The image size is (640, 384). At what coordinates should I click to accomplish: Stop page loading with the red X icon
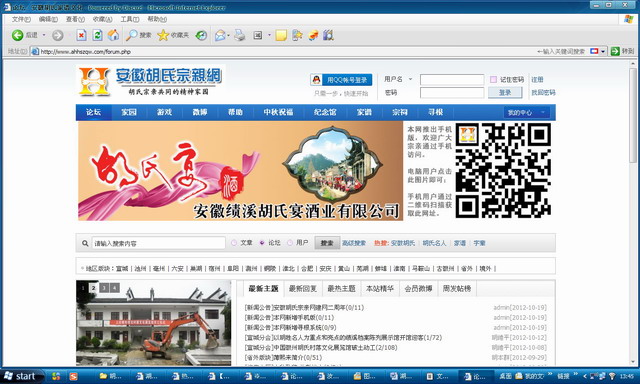pyautogui.click(x=81, y=36)
